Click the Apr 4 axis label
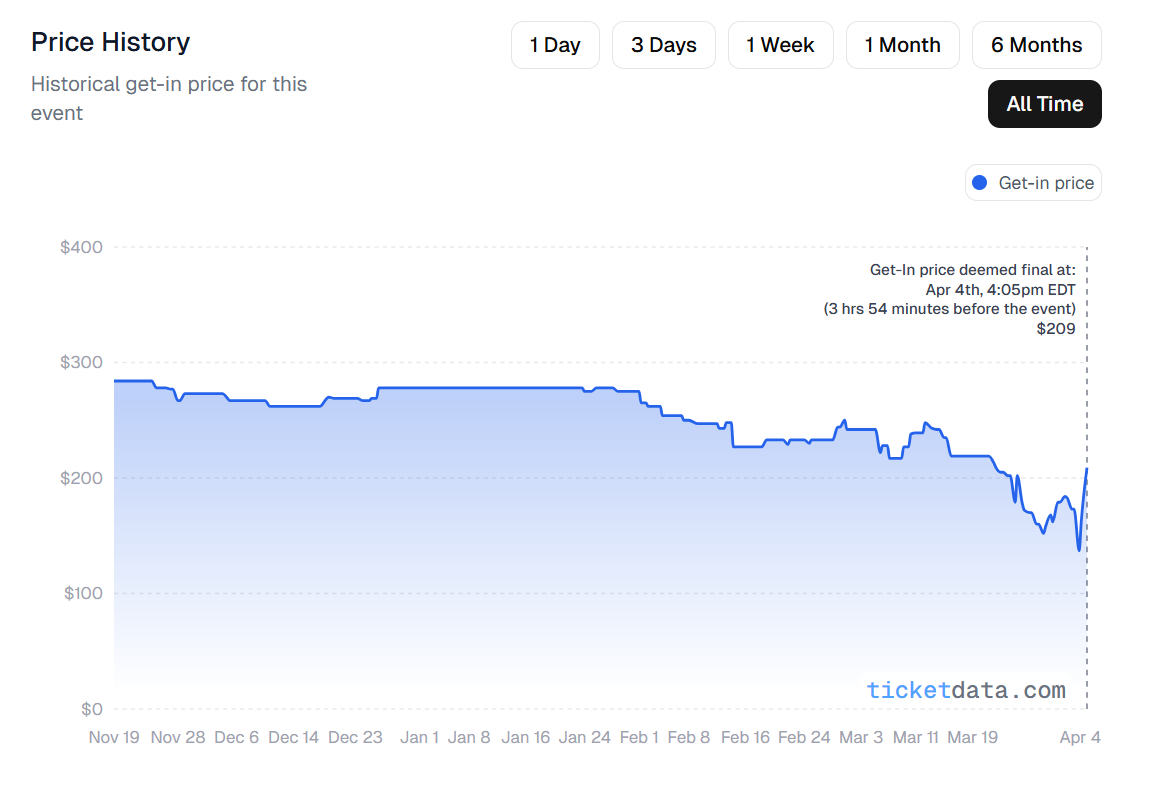 [1080, 737]
